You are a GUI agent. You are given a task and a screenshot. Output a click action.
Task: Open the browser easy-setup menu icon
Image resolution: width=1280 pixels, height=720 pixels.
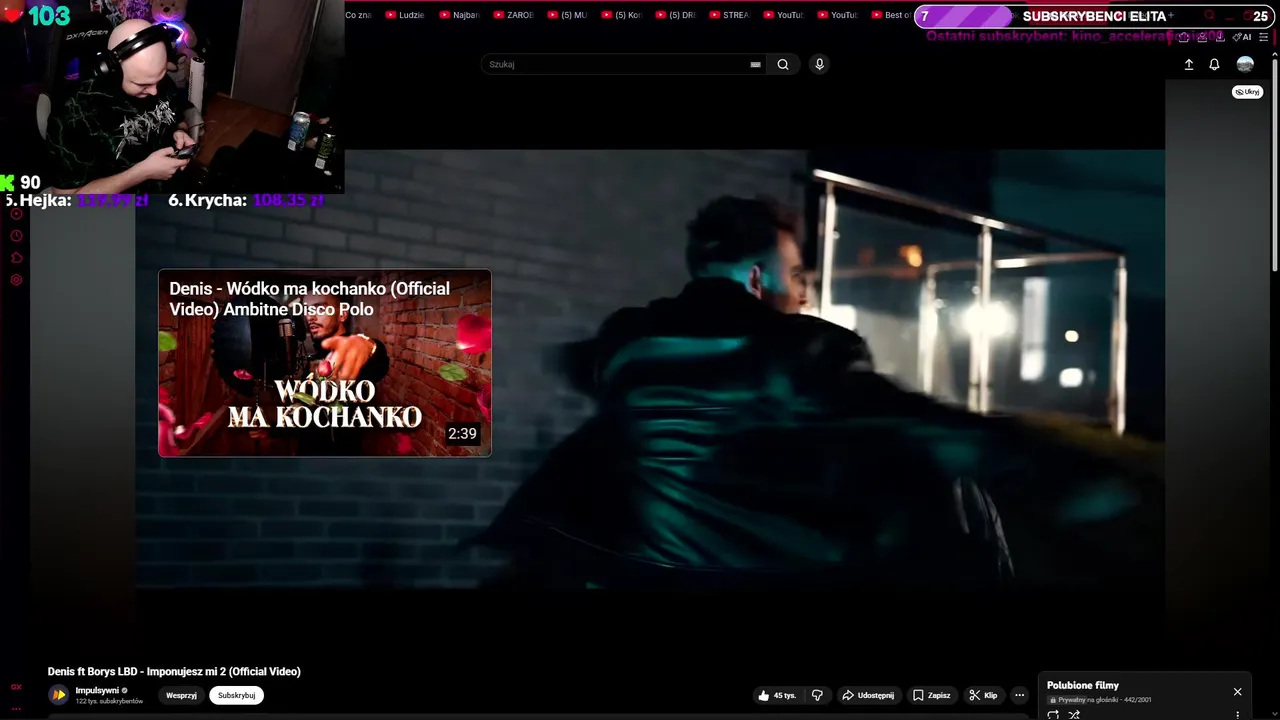coord(1264,37)
